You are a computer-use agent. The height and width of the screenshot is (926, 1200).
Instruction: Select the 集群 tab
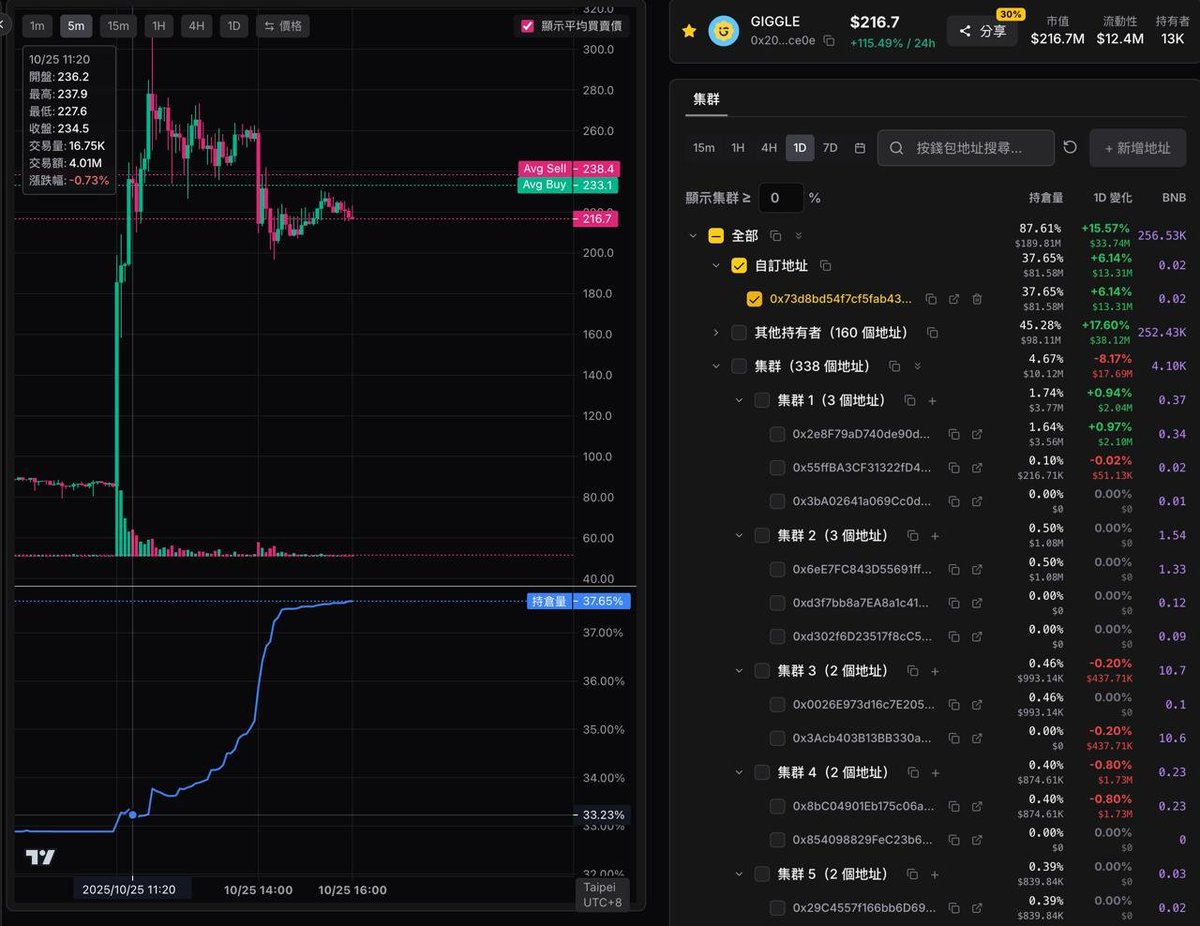pyautogui.click(x=706, y=99)
